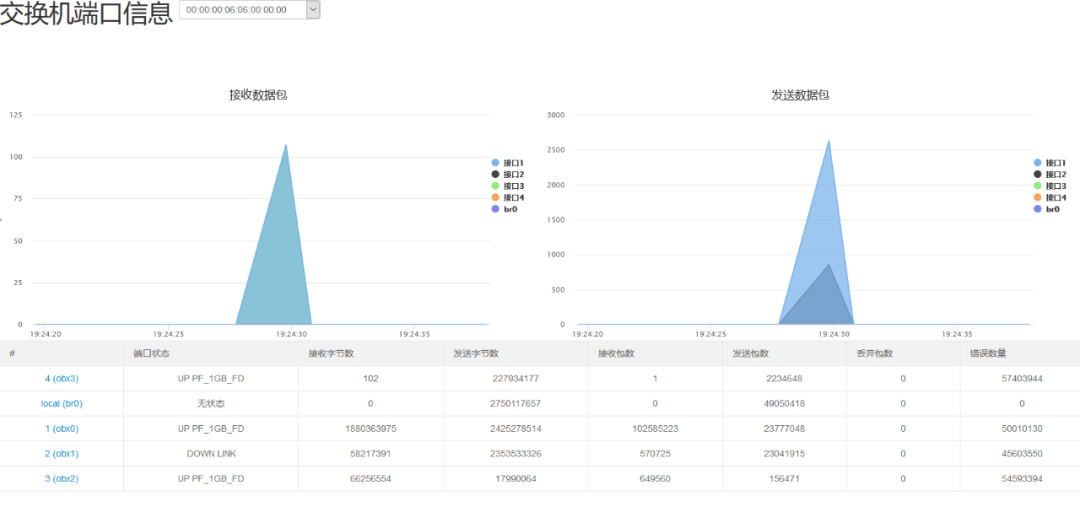
Task: Open the local (br0) port link
Action: (x=61, y=403)
